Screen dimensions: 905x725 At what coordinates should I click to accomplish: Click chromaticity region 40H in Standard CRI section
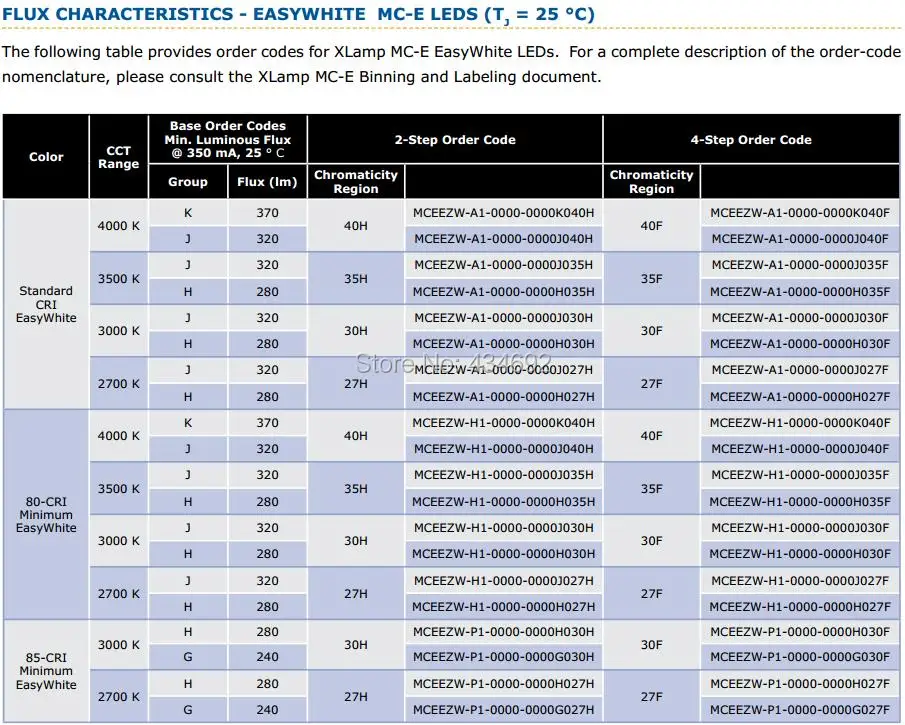(x=356, y=226)
